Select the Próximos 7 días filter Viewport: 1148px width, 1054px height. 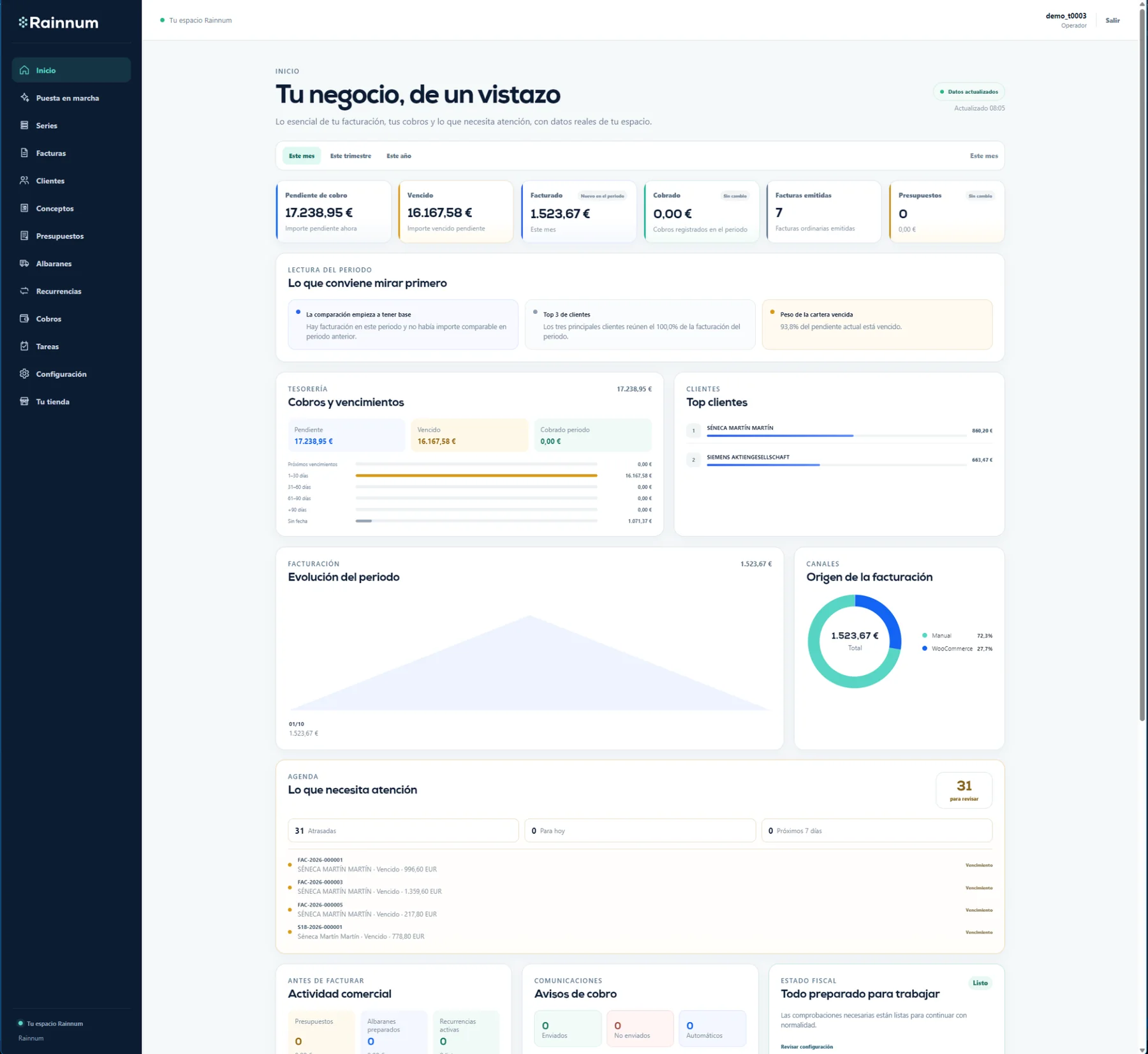click(877, 831)
